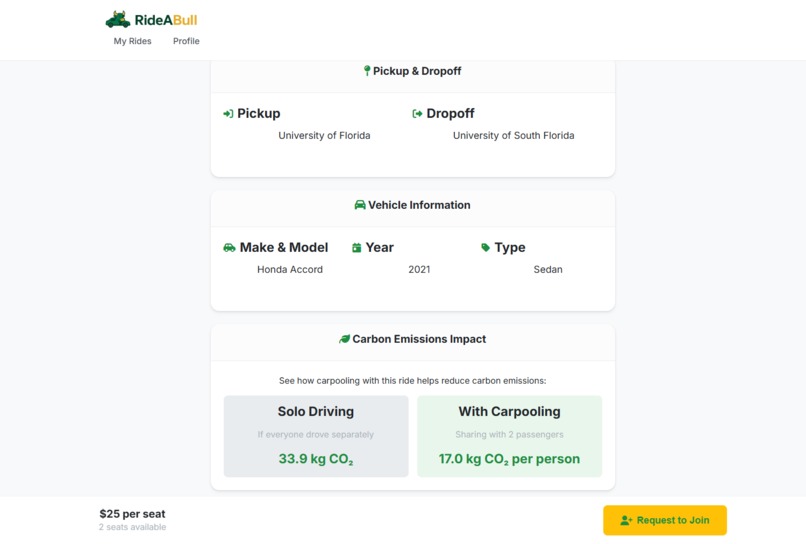Click the University of Florida pickup location
806x544 pixels.
[x=324, y=135]
